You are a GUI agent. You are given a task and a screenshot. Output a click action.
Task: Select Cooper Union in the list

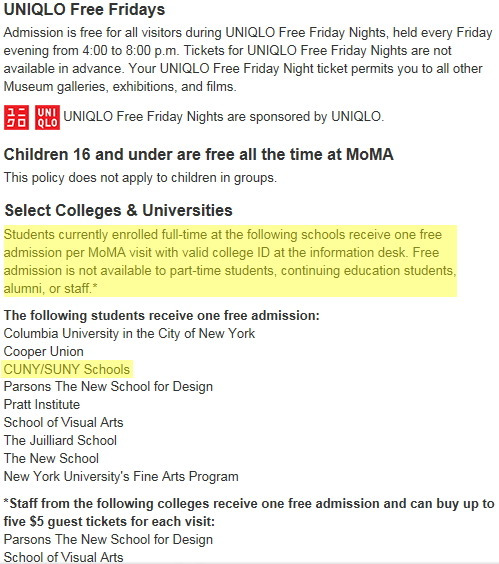pos(44,351)
